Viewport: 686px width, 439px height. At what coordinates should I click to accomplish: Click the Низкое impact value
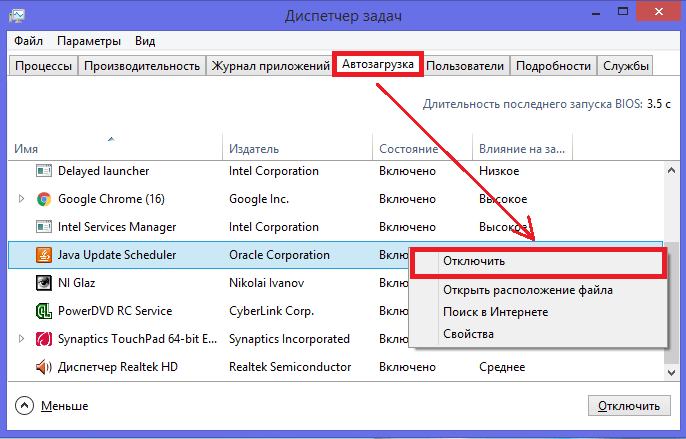tap(499, 171)
